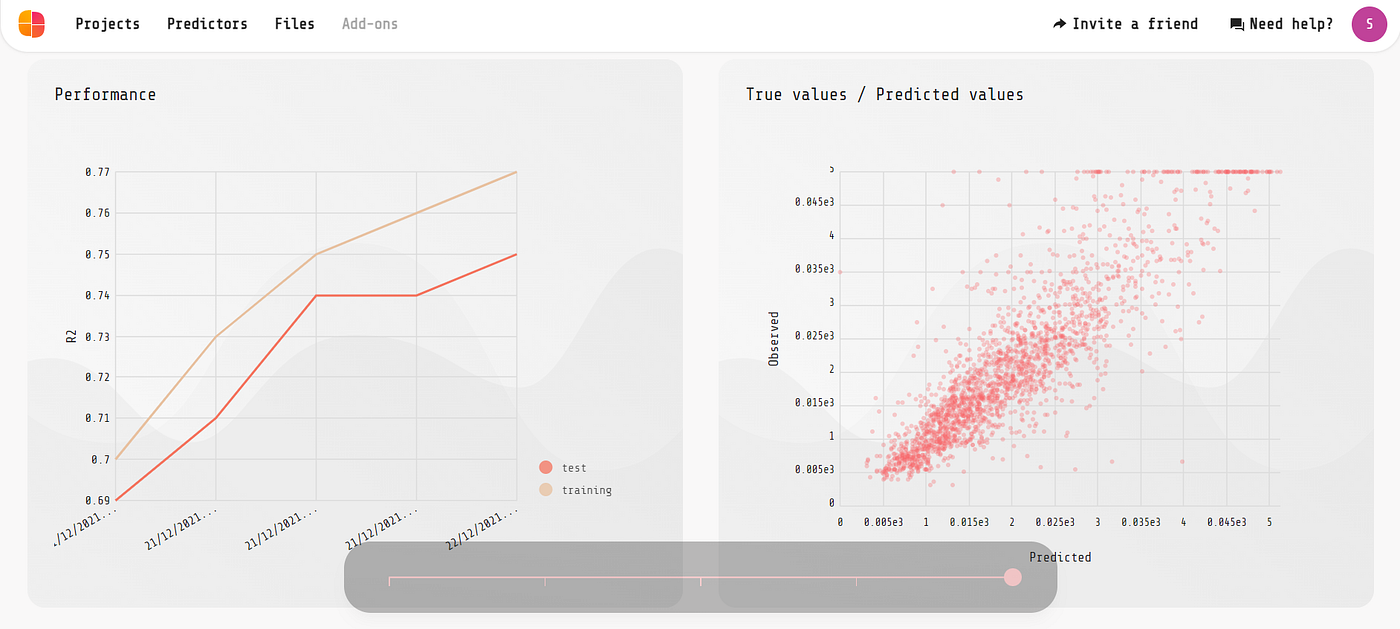Toggle the test series legend marker
The height and width of the screenshot is (629, 1400).
[545, 468]
